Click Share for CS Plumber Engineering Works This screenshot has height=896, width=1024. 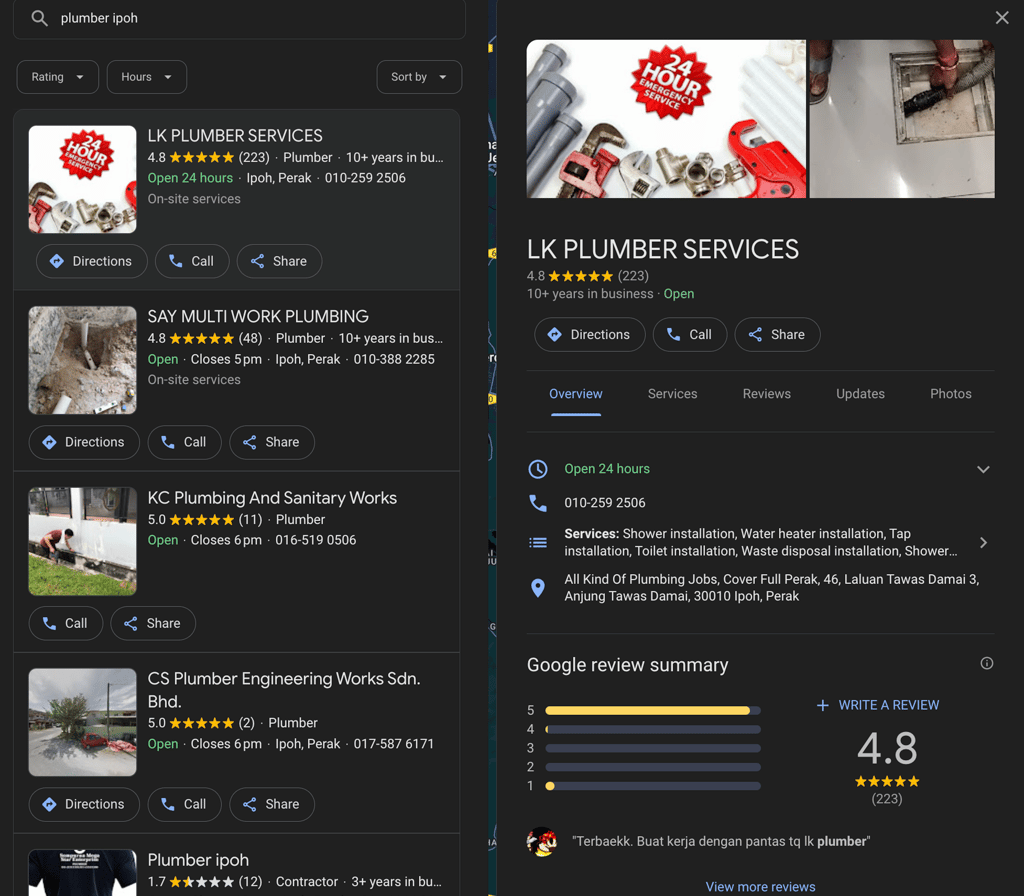point(272,804)
